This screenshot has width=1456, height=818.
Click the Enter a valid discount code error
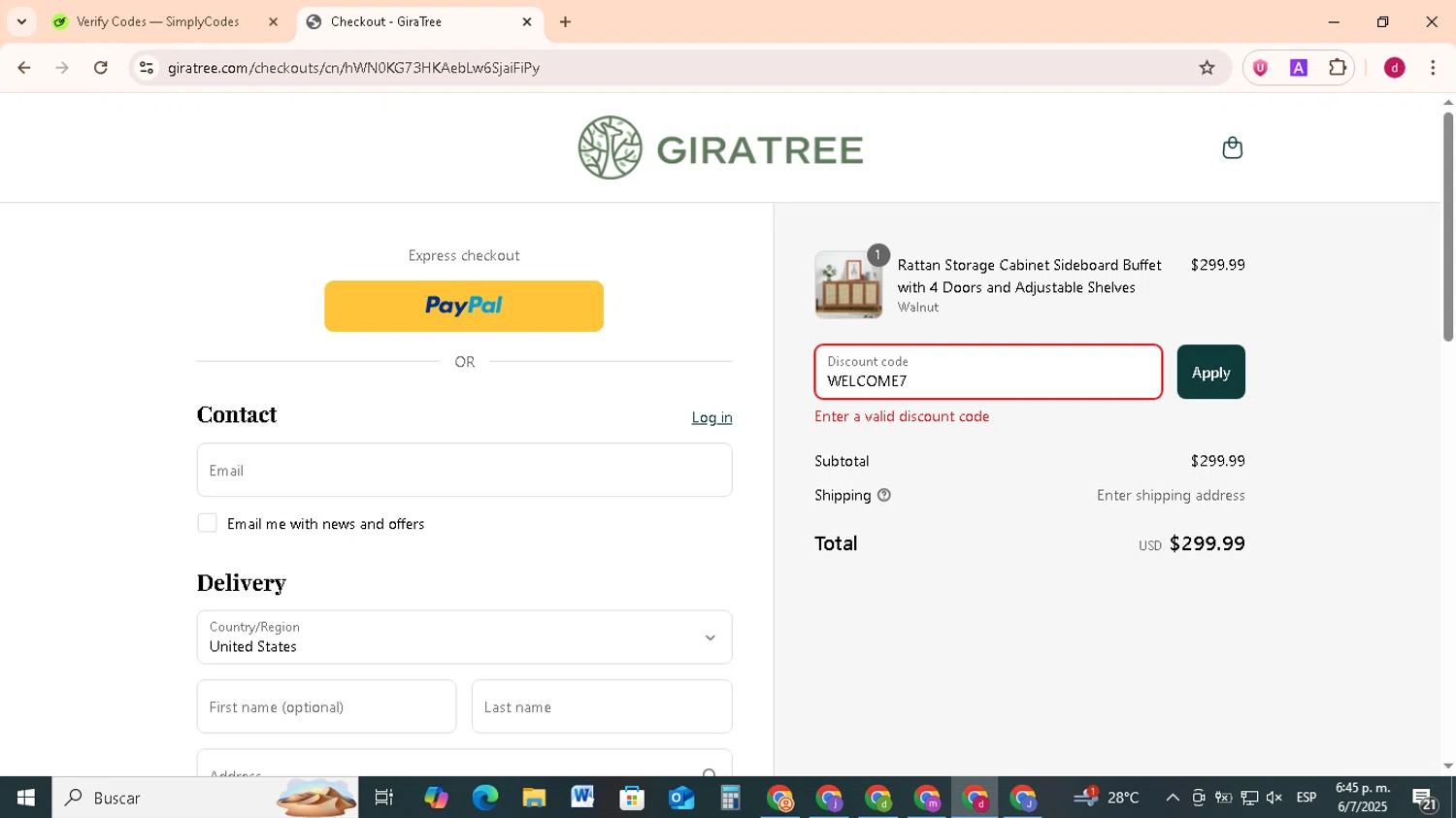[902, 416]
